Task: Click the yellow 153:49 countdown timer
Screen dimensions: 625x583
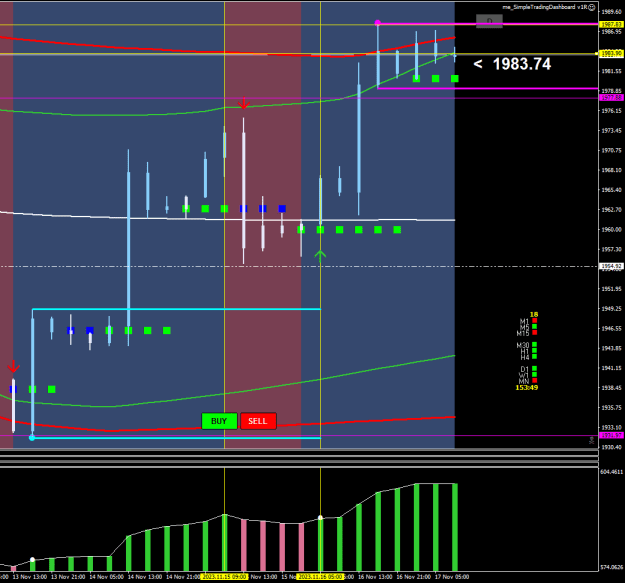Action: [527, 387]
